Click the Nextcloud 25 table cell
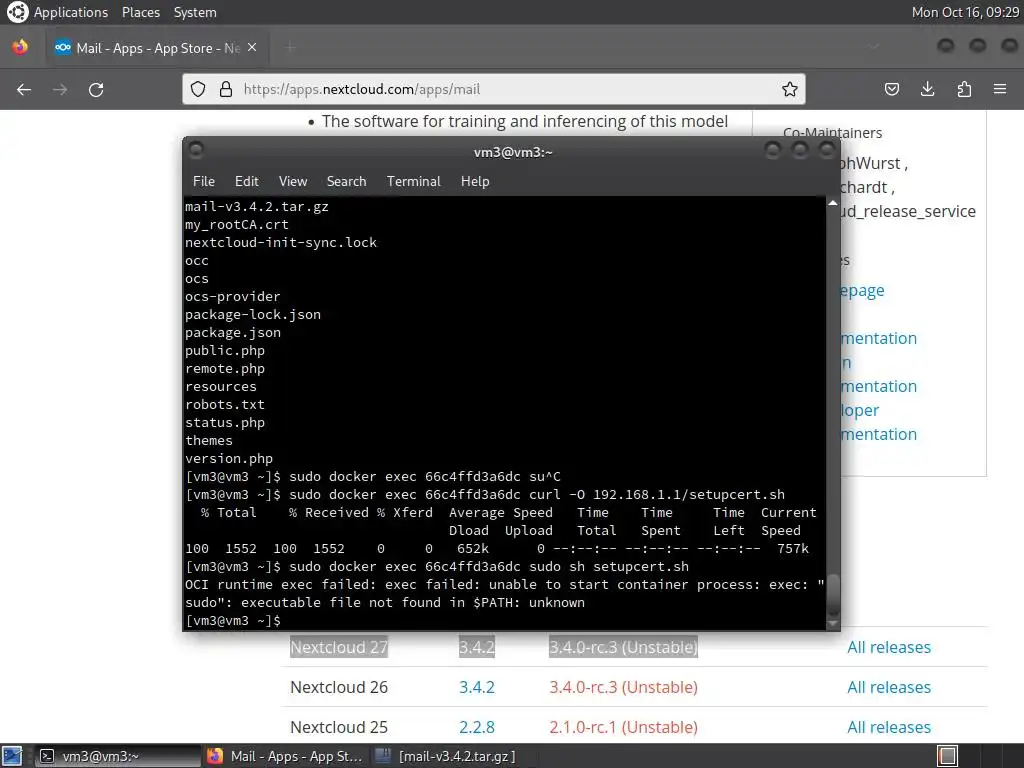The height and width of the screenshot is (768, 1024). tap(339, 727)
